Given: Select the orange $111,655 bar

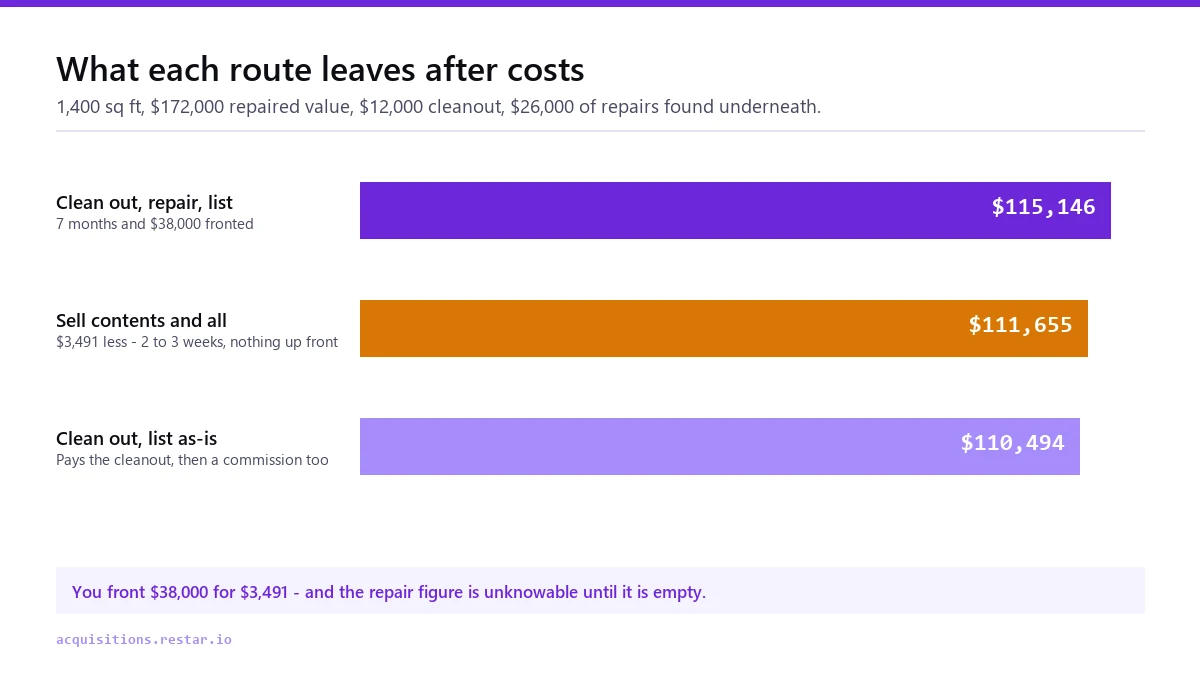Looking at the screenshot, I should point(724,328).
